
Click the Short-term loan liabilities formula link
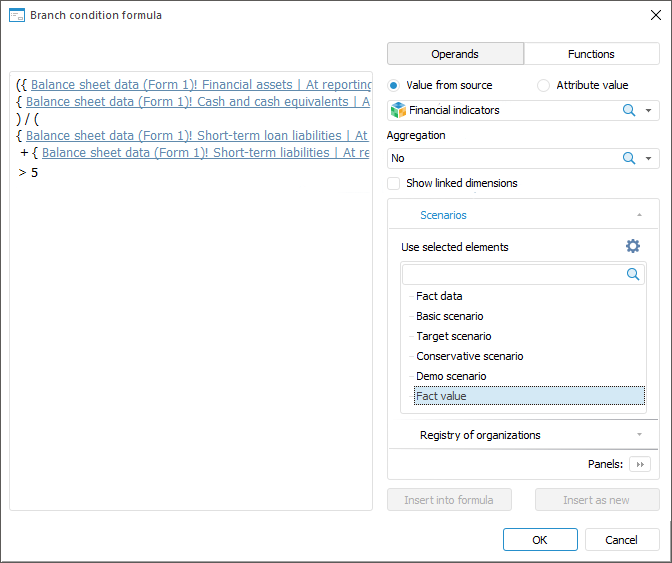[x=198, y=135]
